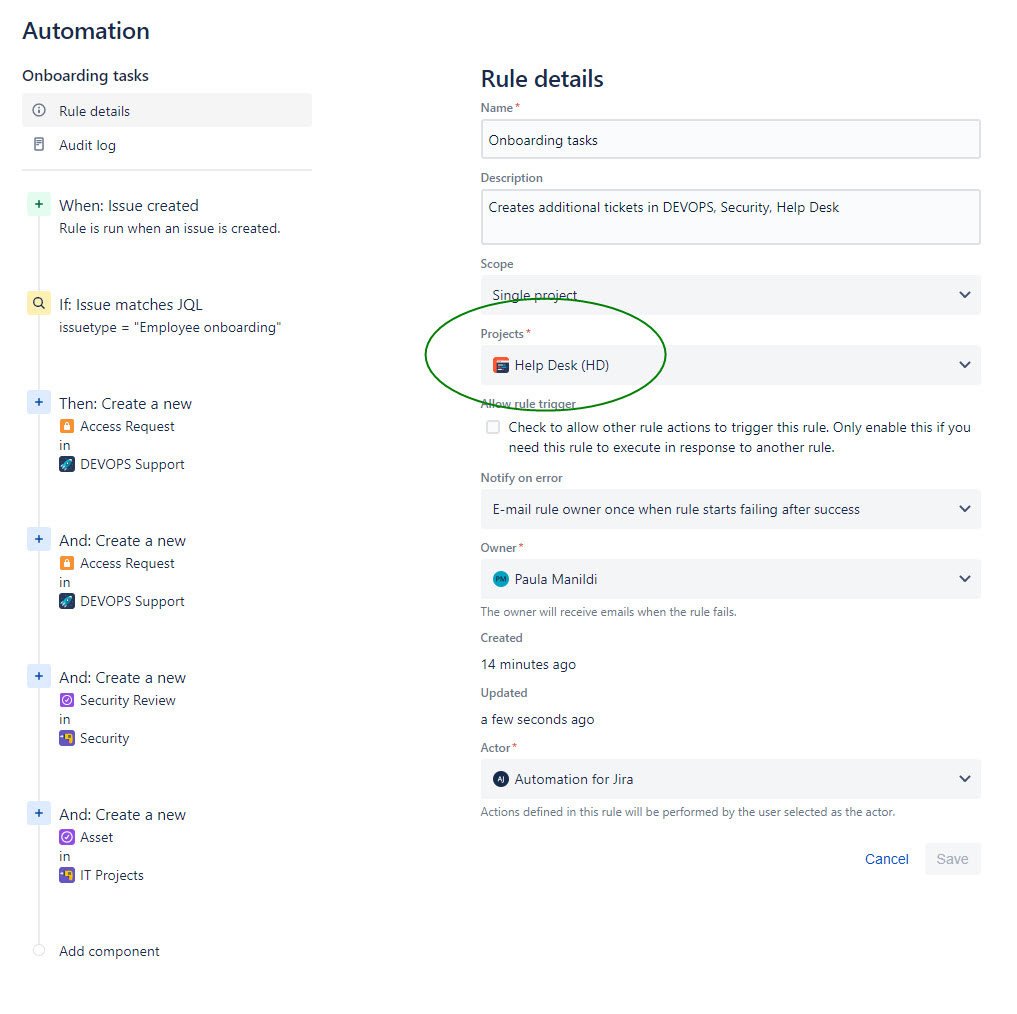Click Add component

pyautogui.click(x=109, y=951)
